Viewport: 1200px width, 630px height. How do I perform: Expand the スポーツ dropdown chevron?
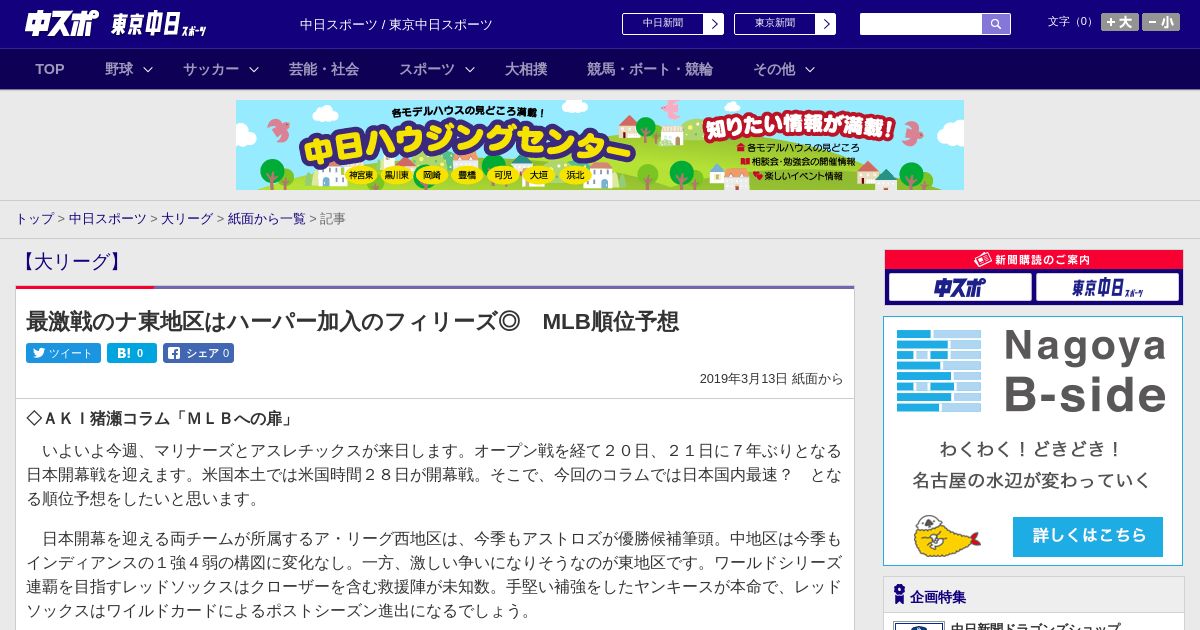(470, 69)
